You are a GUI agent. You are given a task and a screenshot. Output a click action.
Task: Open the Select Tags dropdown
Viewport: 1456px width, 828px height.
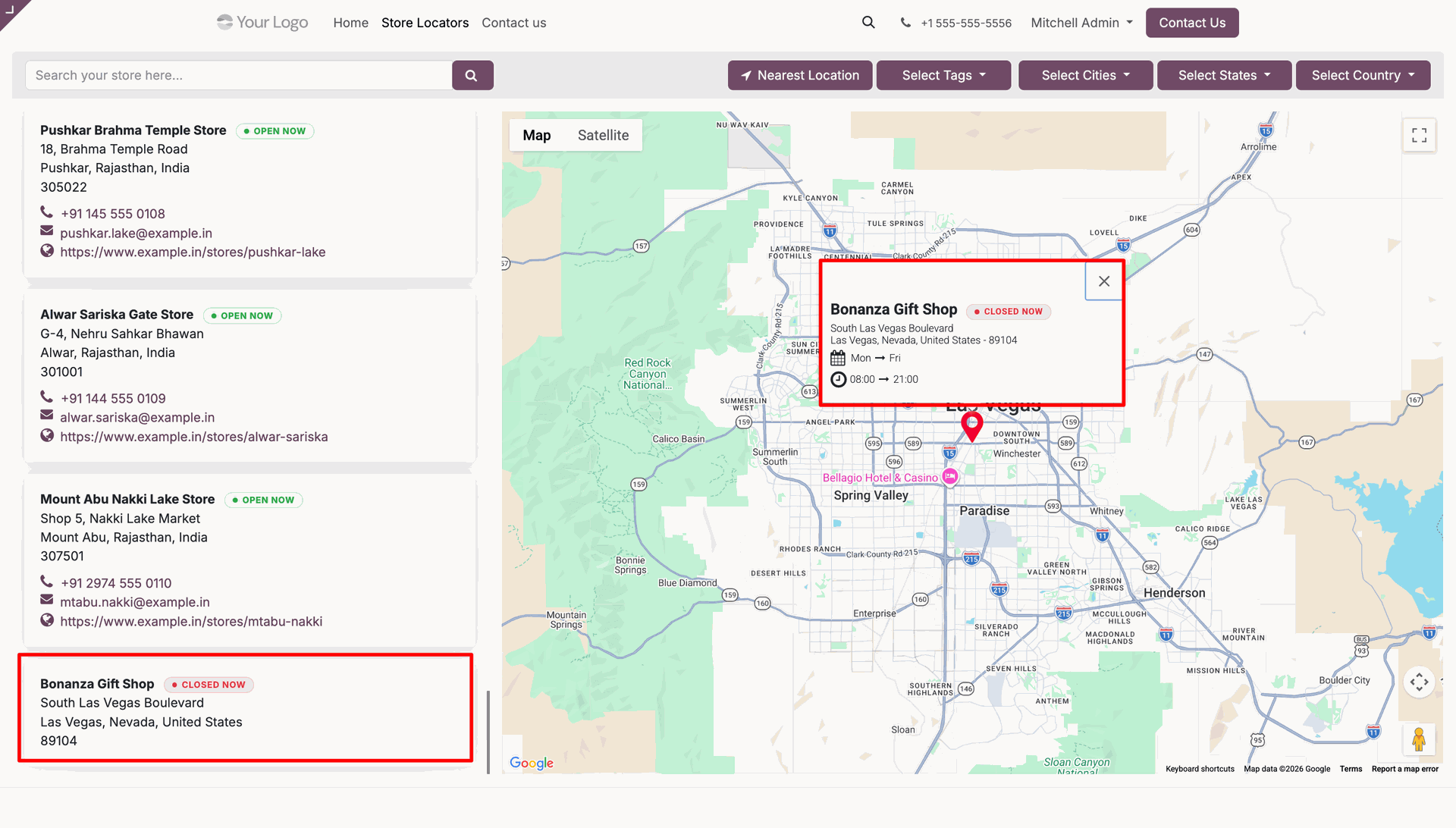tap(943, 76)
